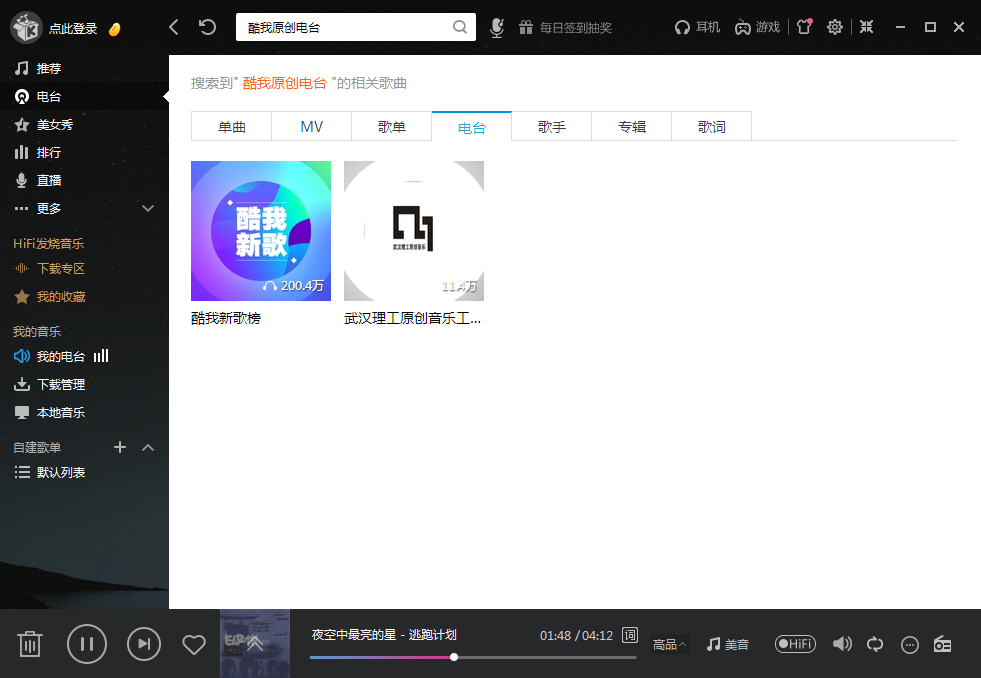Viewport: 981px width, 678px height.
Task: Open the 酷我新歌榜 cover thumbnail
Action: click(x=260, y=230)
